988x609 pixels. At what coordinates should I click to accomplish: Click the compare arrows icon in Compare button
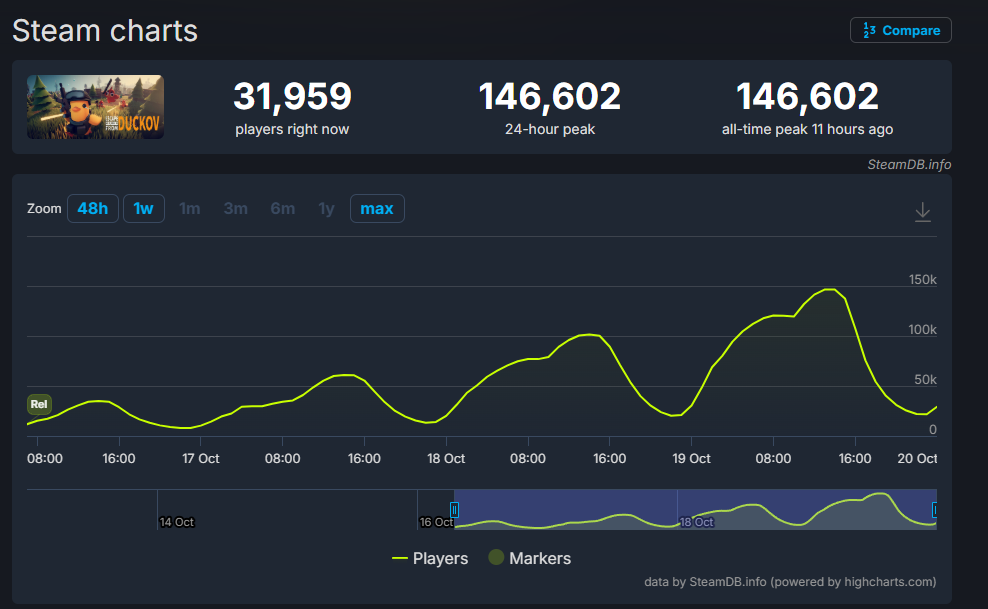point(869,30)
